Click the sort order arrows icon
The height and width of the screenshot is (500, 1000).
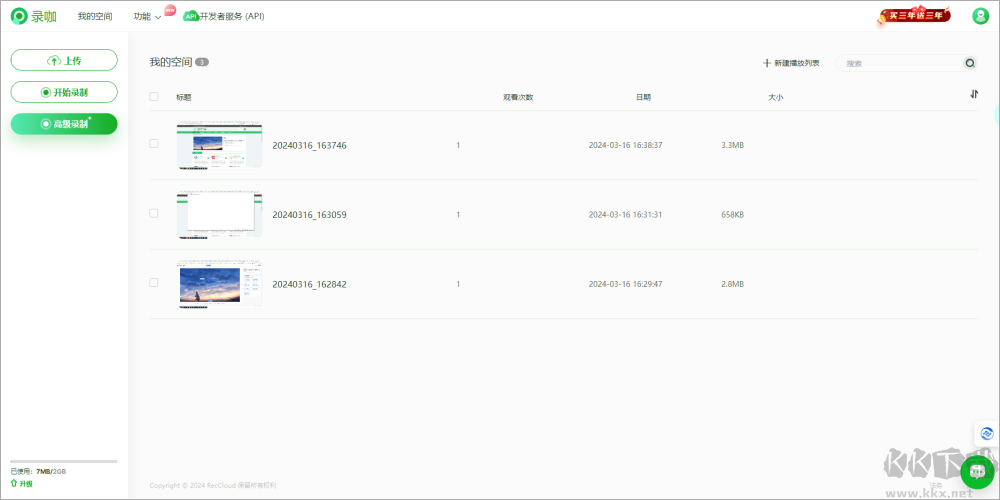pyautogui.click(x=974, y=94)
